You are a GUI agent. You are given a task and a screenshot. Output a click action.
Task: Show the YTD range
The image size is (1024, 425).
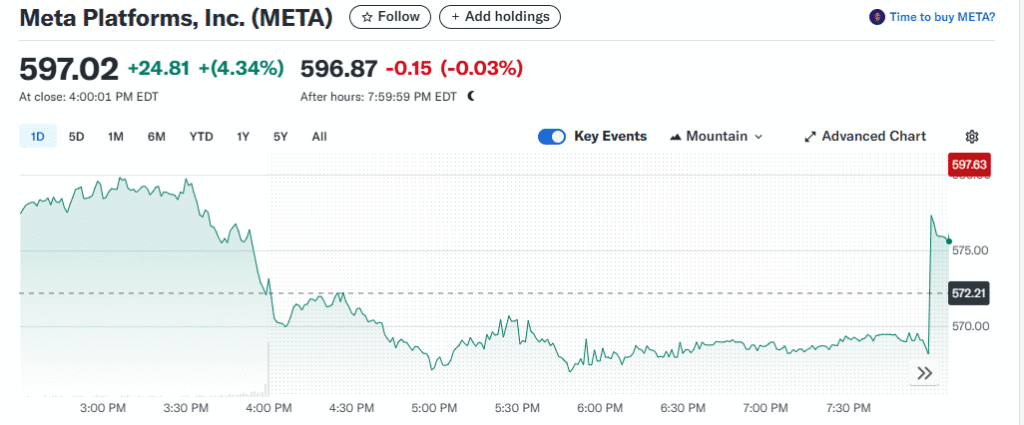[201, 136]
